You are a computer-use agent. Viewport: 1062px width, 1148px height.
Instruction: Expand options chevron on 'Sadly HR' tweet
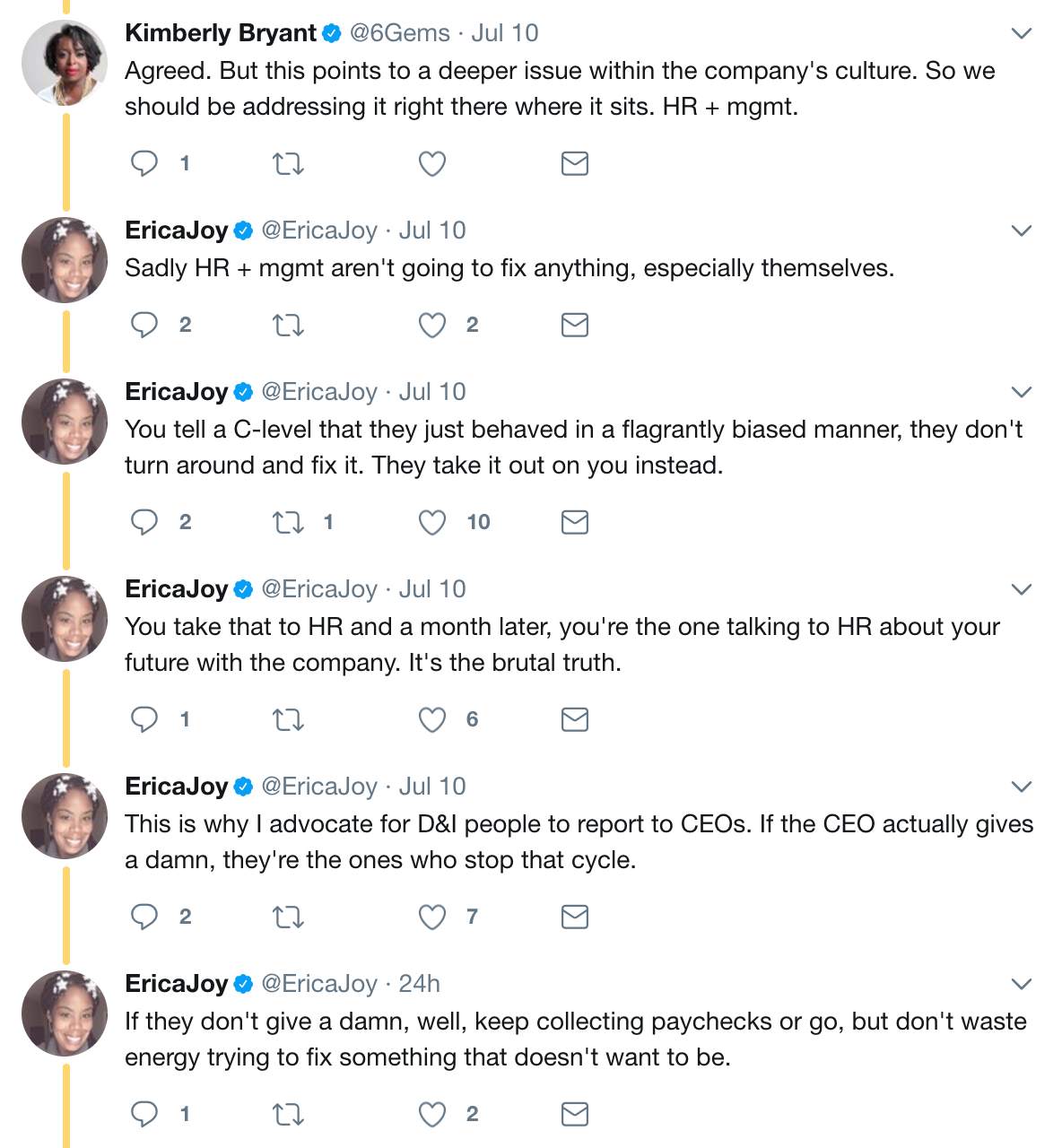(1021, 230)
